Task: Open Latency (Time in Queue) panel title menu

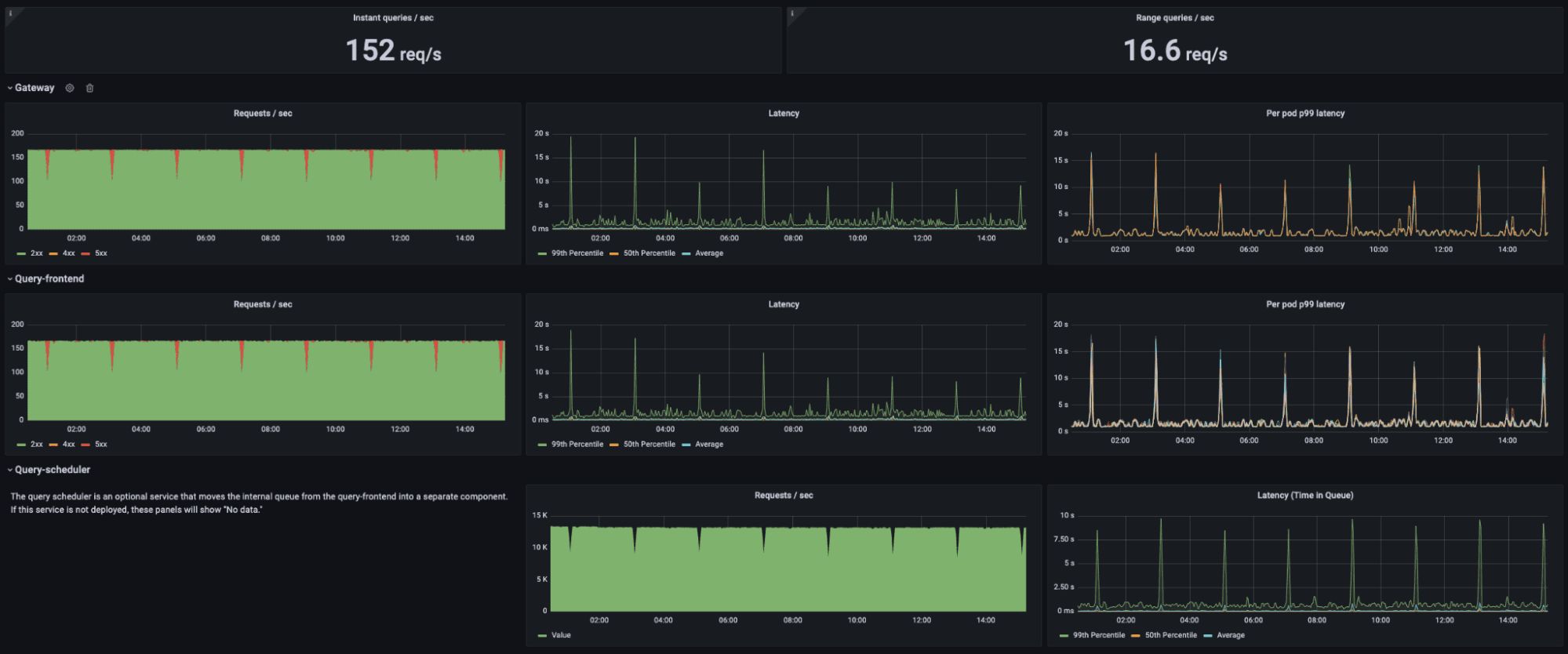Action: point(1305,496)
